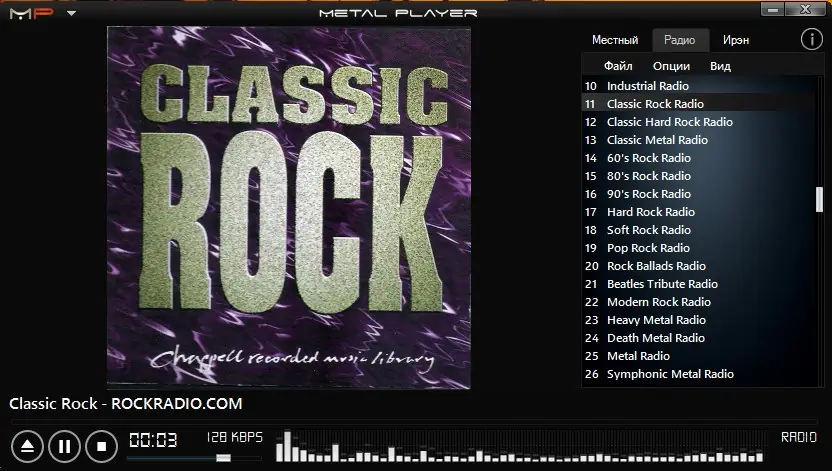Screen dimensions: 832x471
Task: Stop playback with the stop button
Action: tap(101, 446)
